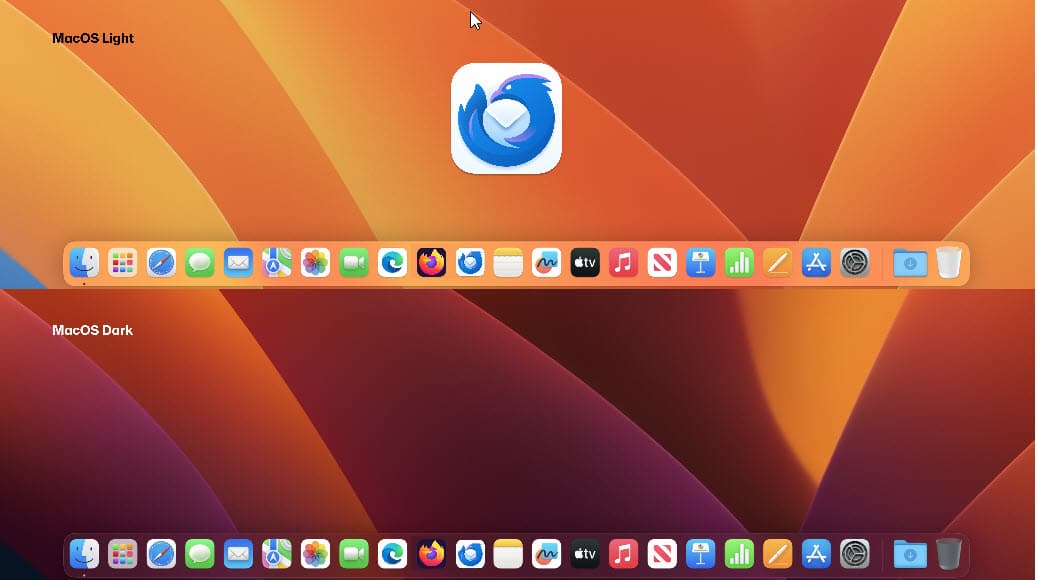Image resolution: width=1037 pixels, height=580 pixels.
Task: Open Downloads folder in the light dock
Action: [910, 263]
